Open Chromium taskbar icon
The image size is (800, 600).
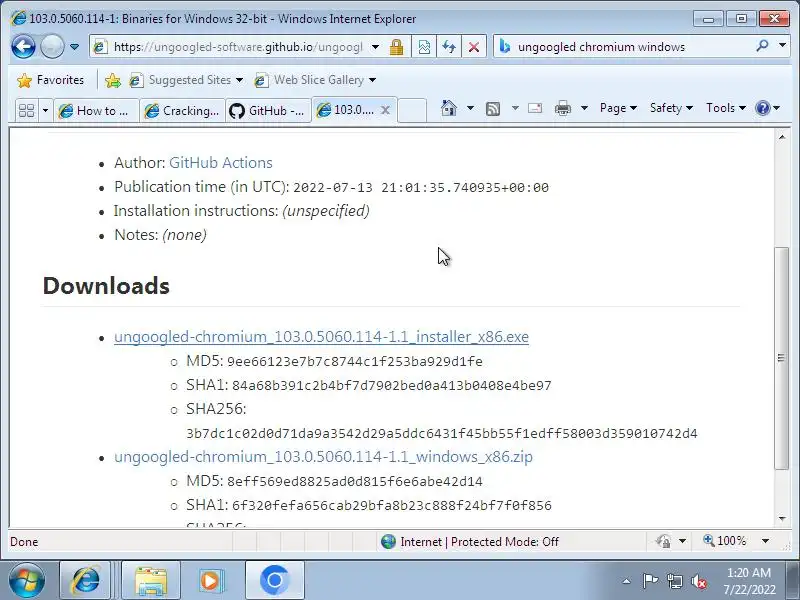coord(274,581)
